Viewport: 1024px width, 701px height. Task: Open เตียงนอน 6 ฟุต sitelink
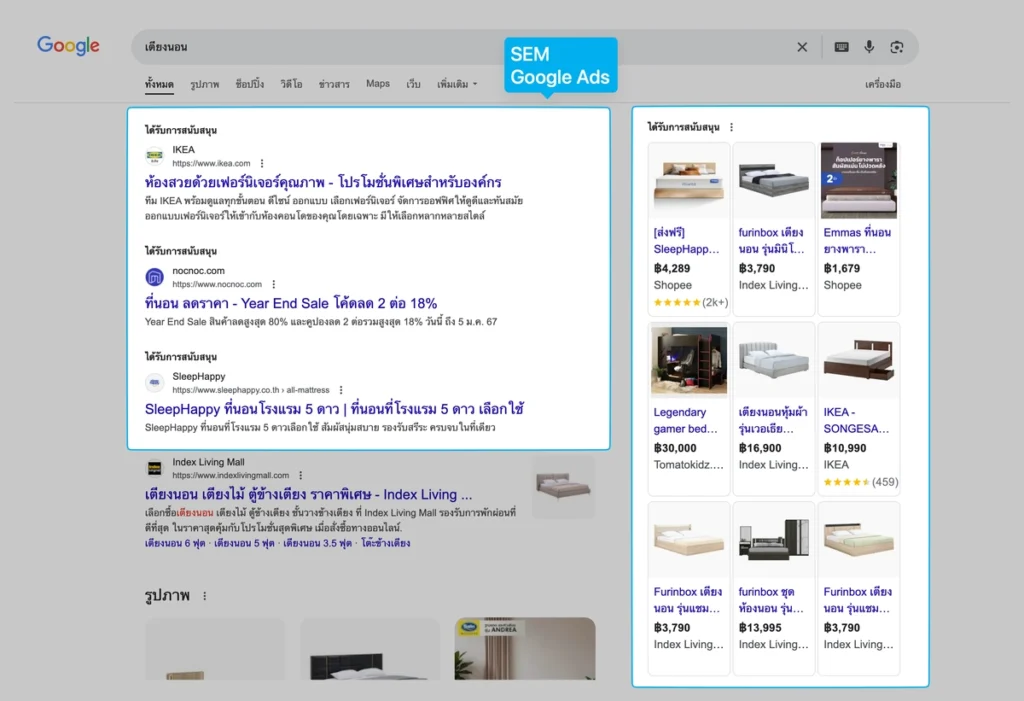tap(175, 543)
